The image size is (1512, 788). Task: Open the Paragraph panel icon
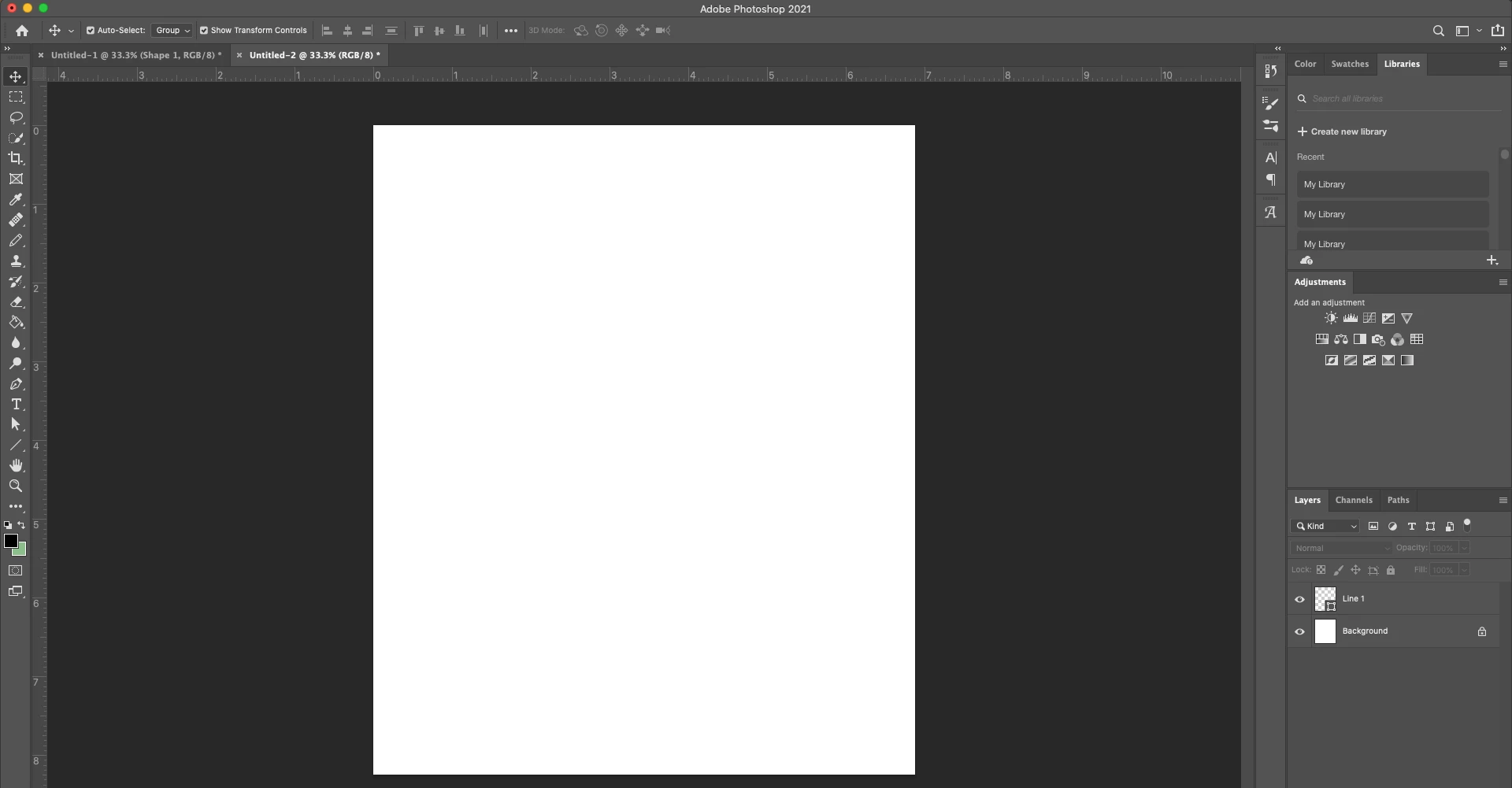[1270, 180]
